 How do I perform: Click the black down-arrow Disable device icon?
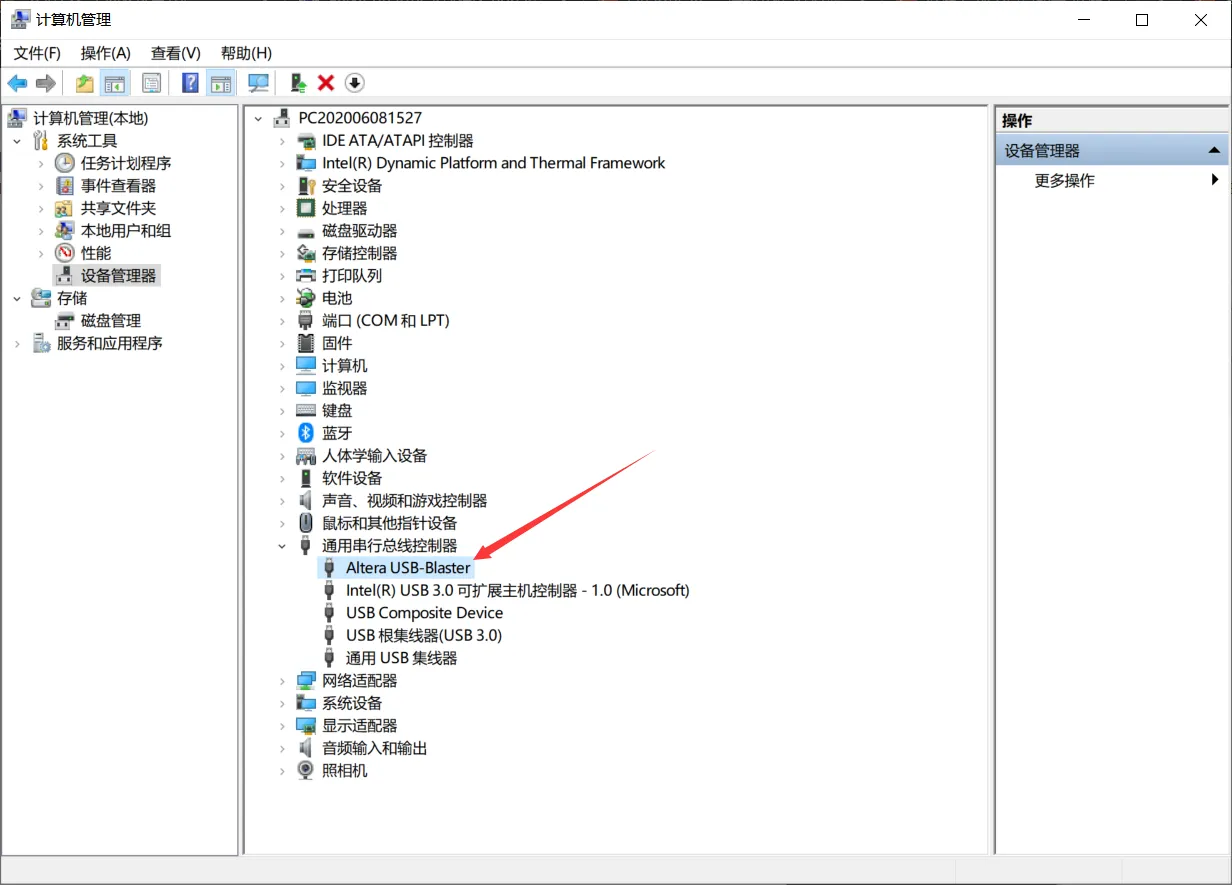[x=354, y=83]
